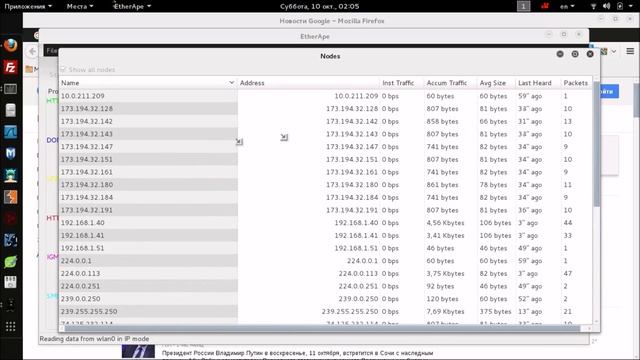Select the 224.0.0.1 node row
Screen dimensions: 640x360
pos(325,260)
